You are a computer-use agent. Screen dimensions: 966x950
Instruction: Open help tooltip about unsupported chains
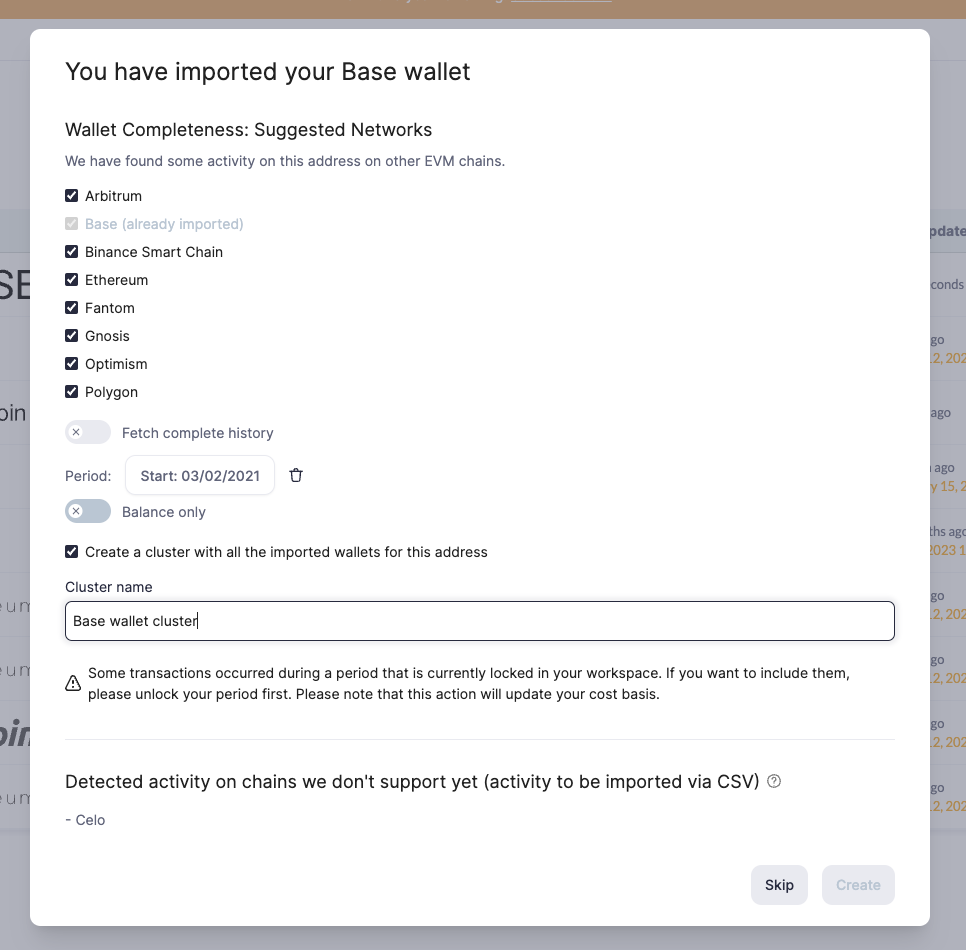tap(773, 782)
